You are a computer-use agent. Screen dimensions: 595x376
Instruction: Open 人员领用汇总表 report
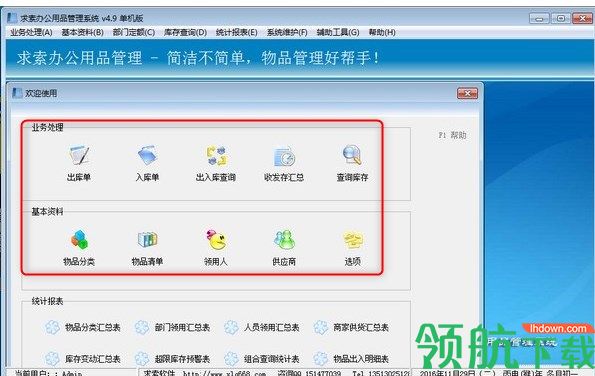(262, 327)
